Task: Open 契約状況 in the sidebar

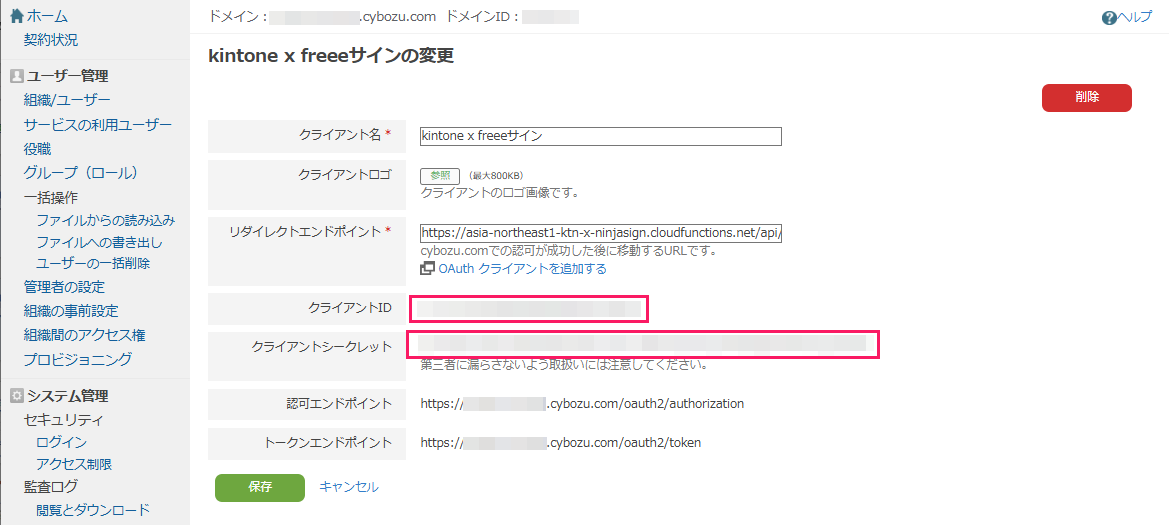Action: (51, 40)
